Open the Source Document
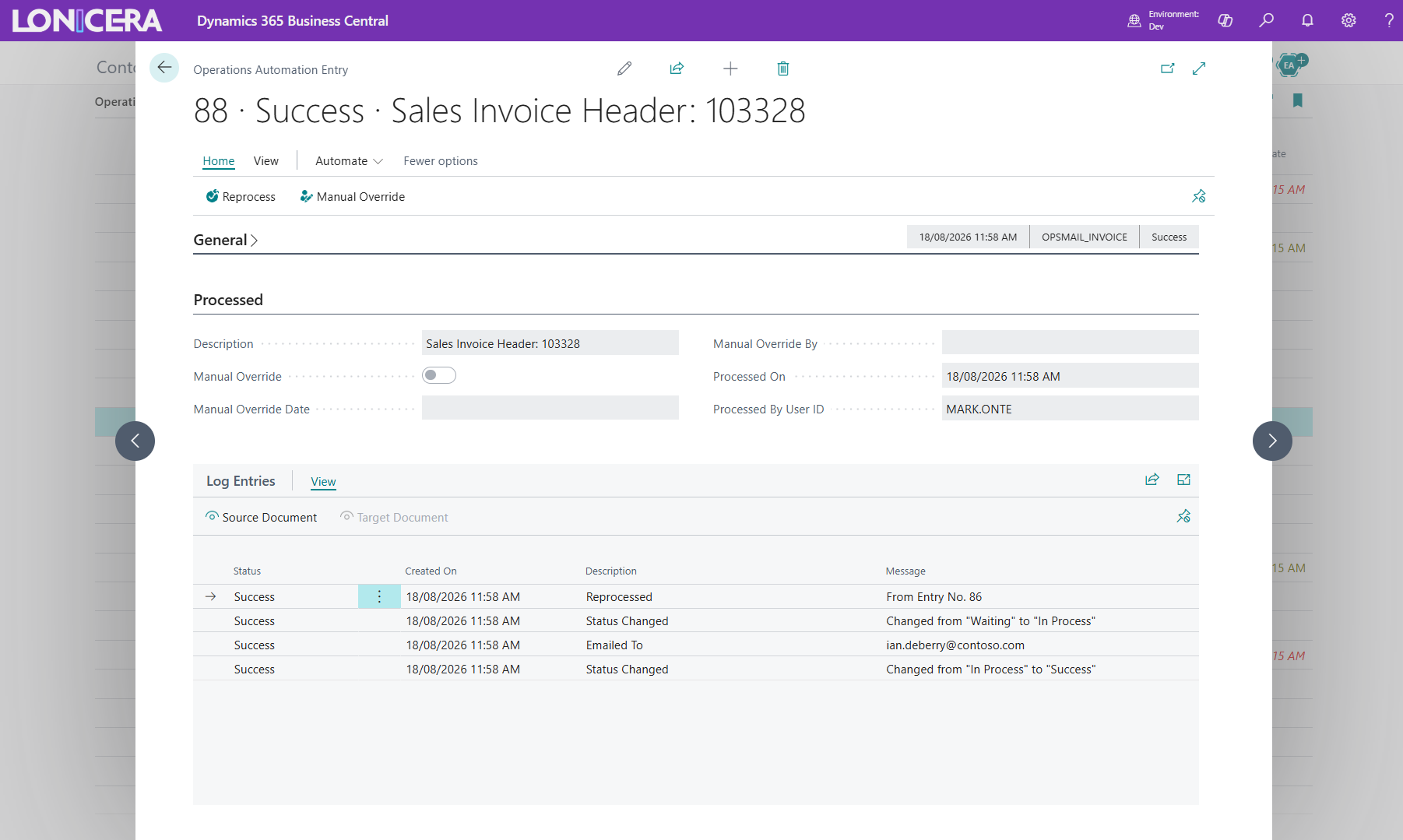The width and height of the screenshot is (1403, 840). [x=261, y=517]
